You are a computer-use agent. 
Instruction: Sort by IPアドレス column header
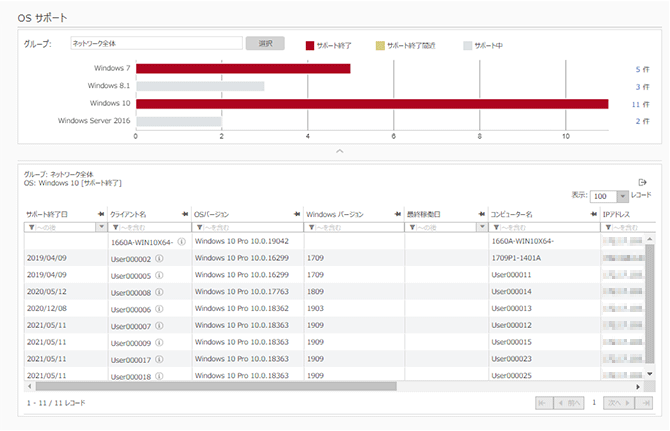point(620,214)
